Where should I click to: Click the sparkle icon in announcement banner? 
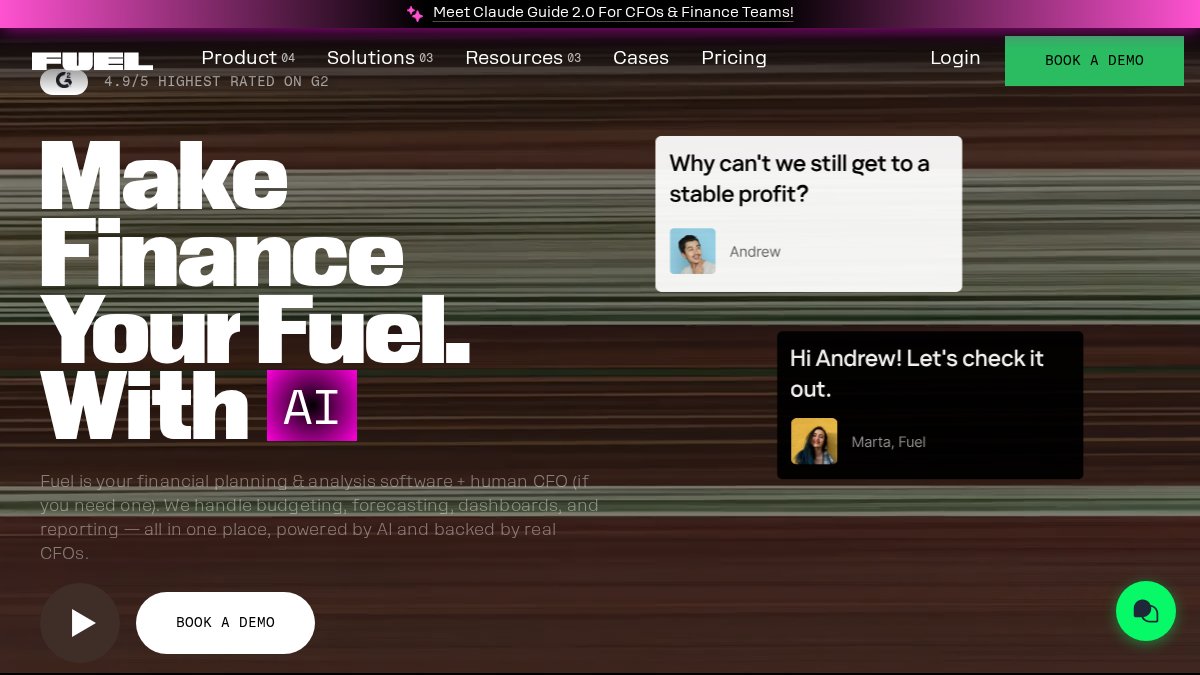[x=415, y=13]
